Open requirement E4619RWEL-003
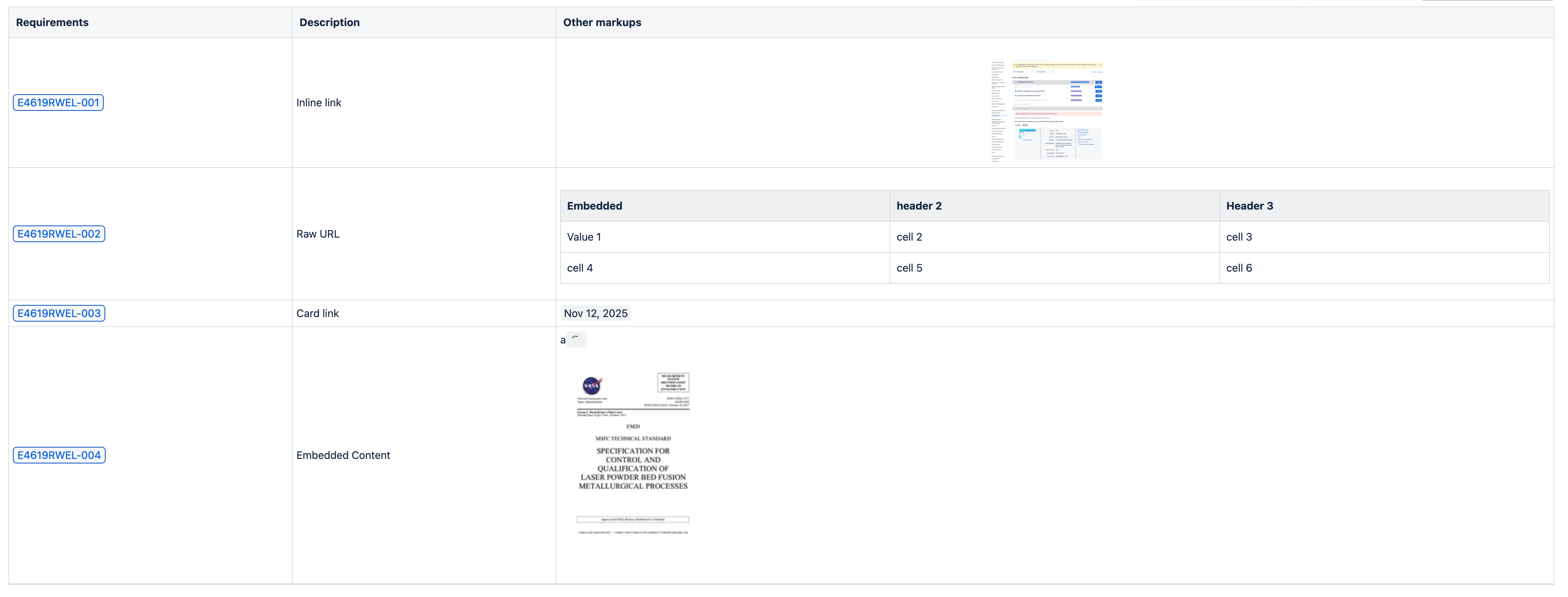 (58, 313)
